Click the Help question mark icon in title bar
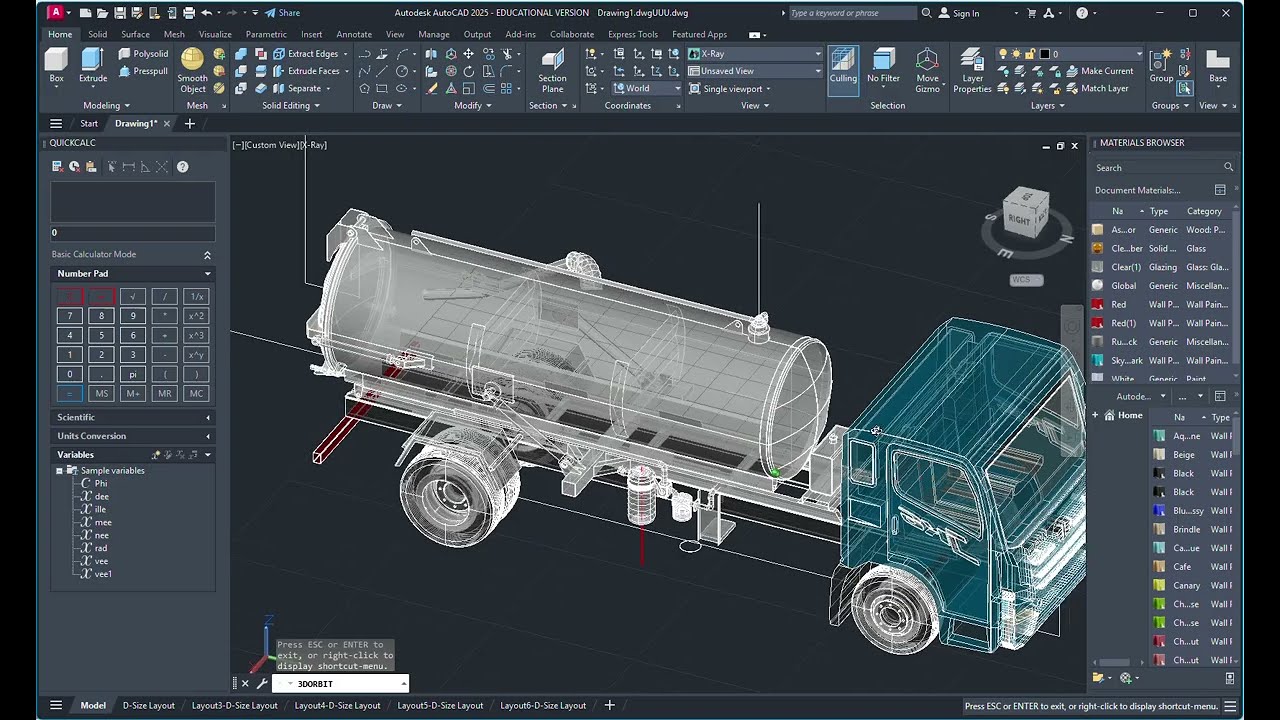Viewport: 1280px width, 720px height. pos(1082,13)
